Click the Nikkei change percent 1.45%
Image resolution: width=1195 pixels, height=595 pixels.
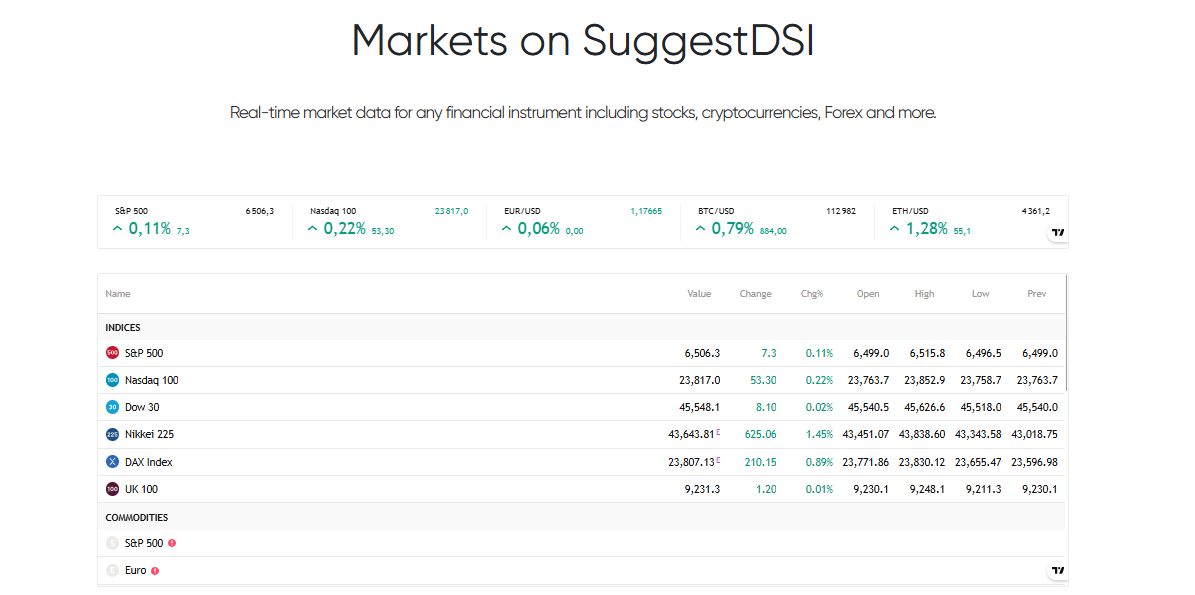point(819,434)
